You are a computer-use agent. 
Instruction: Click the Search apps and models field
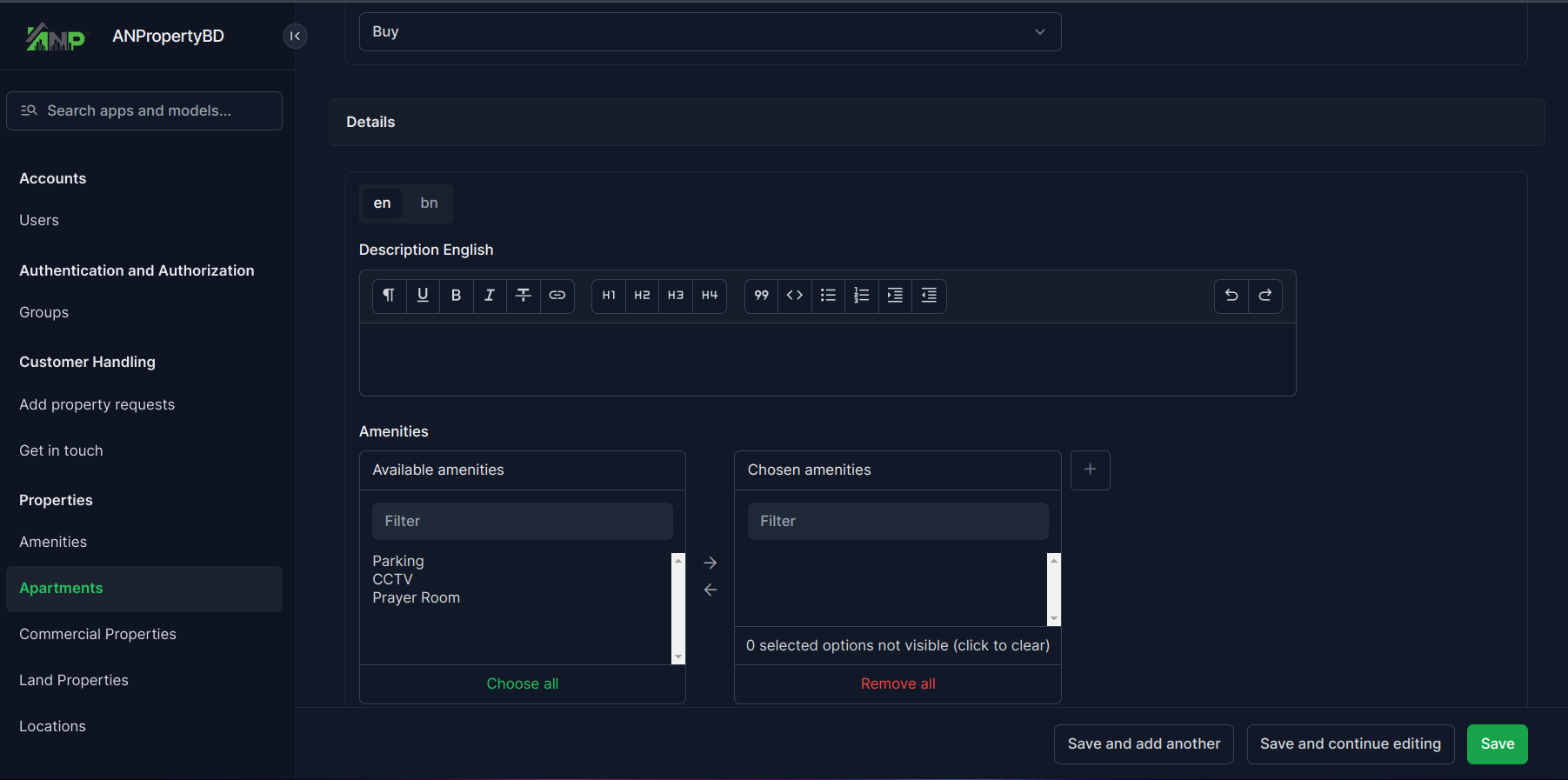(x=144, y=111)
